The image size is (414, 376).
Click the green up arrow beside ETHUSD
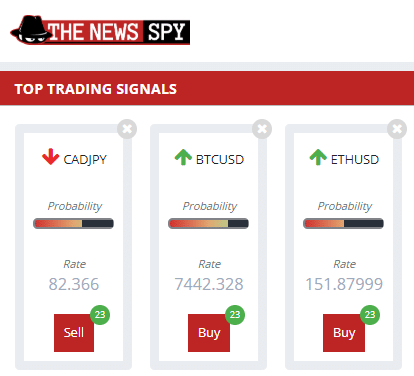(x=318, y=157)
